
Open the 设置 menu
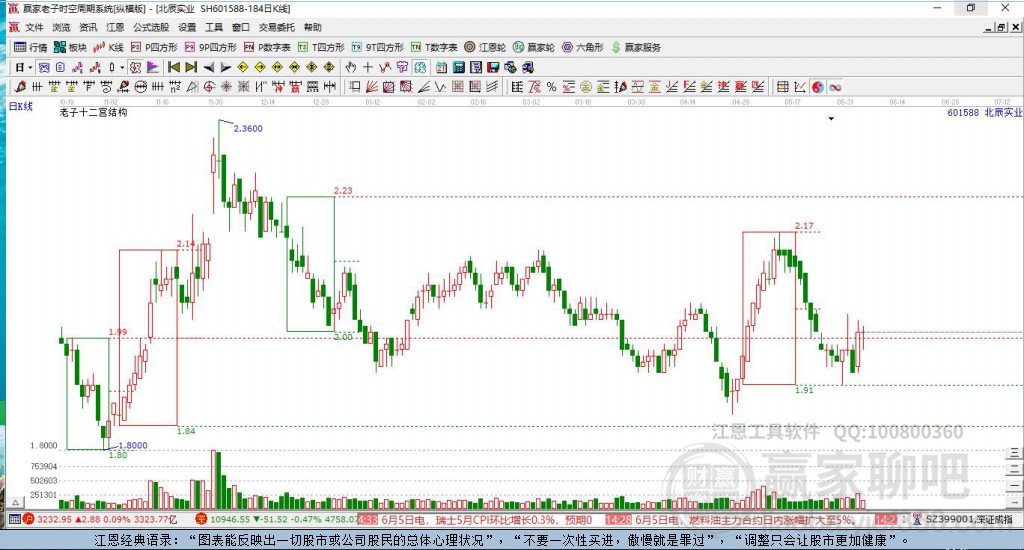pyautogui.click(x=187, y=27)
